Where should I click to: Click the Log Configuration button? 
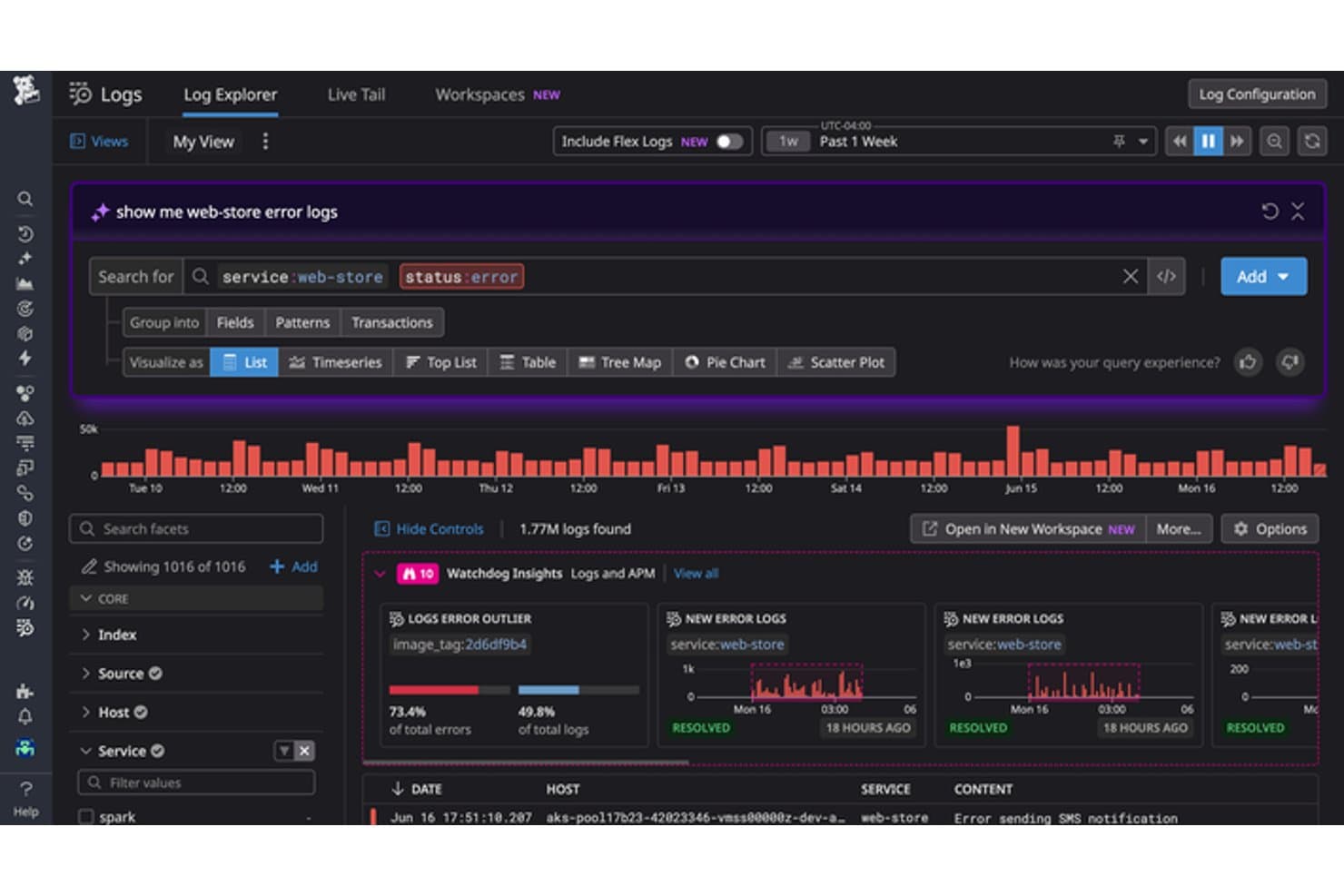click(x=1257, y=94)
